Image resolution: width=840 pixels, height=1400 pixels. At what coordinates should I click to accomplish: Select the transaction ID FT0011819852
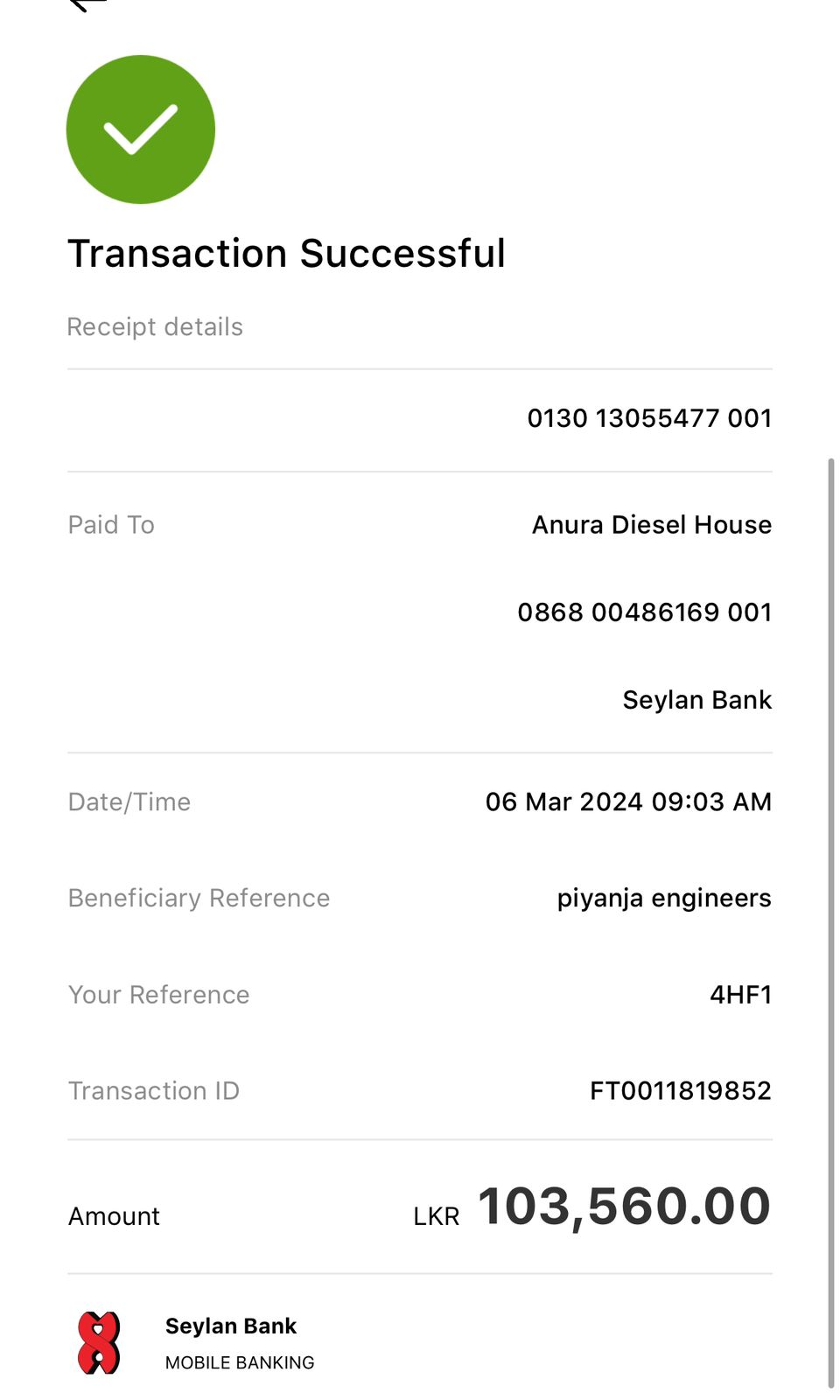pos(681,1091)
